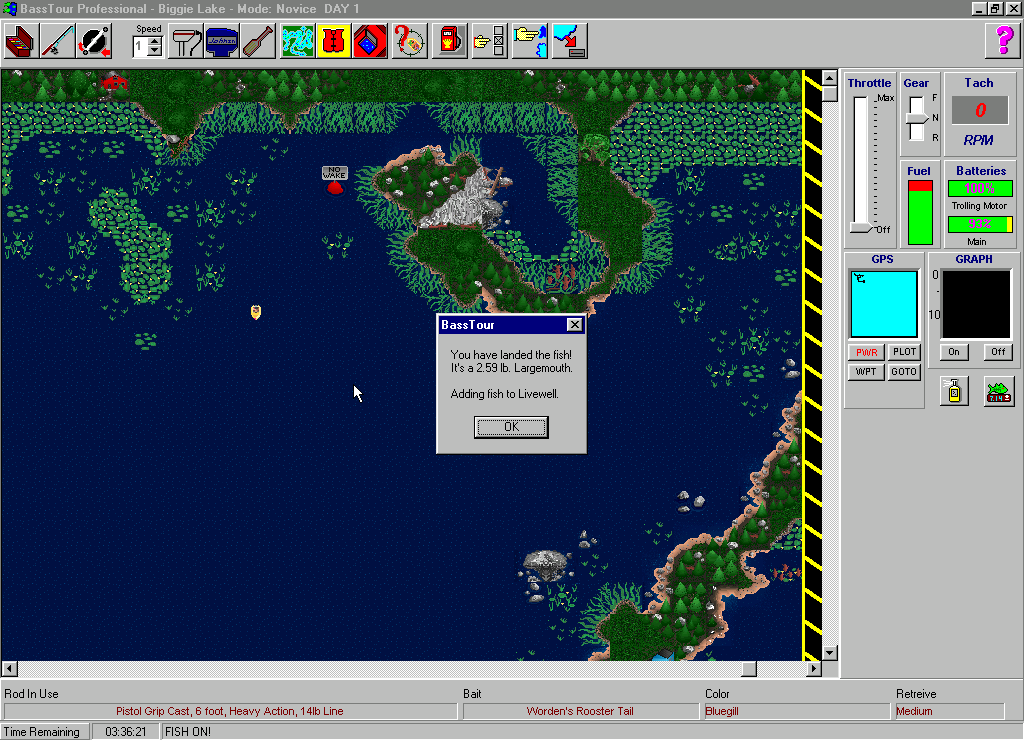The image size is (1024, 740).
Task: Click the GPS GOTO button
Action: (904, 372)
